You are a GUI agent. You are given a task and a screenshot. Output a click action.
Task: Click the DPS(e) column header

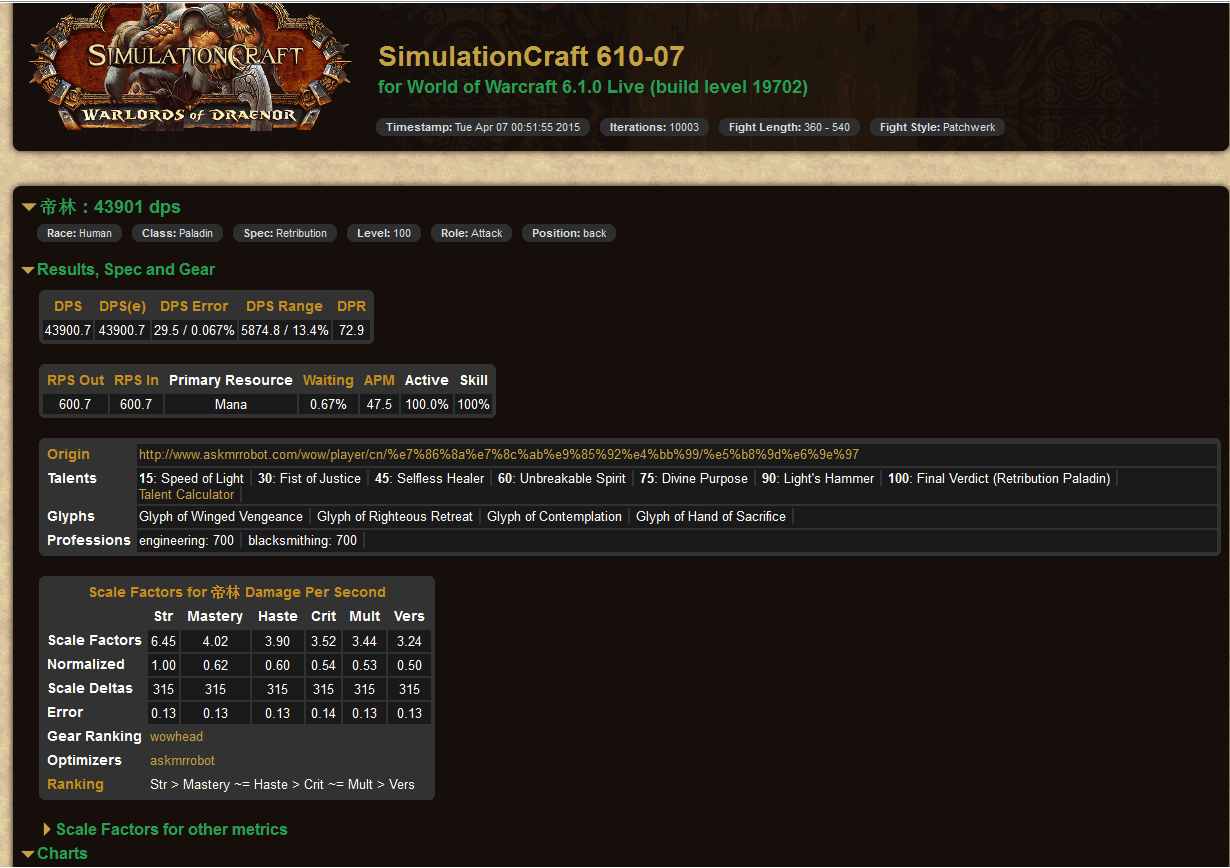tap(122, 306)
